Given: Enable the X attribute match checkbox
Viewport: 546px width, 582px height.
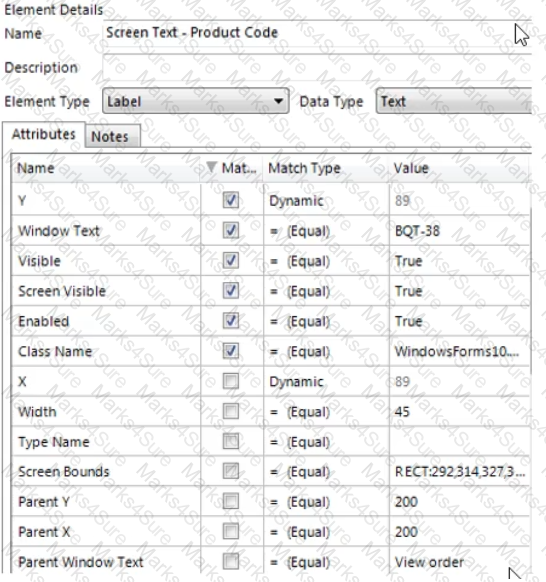Looking at the screenshot, I should point(231,381).
